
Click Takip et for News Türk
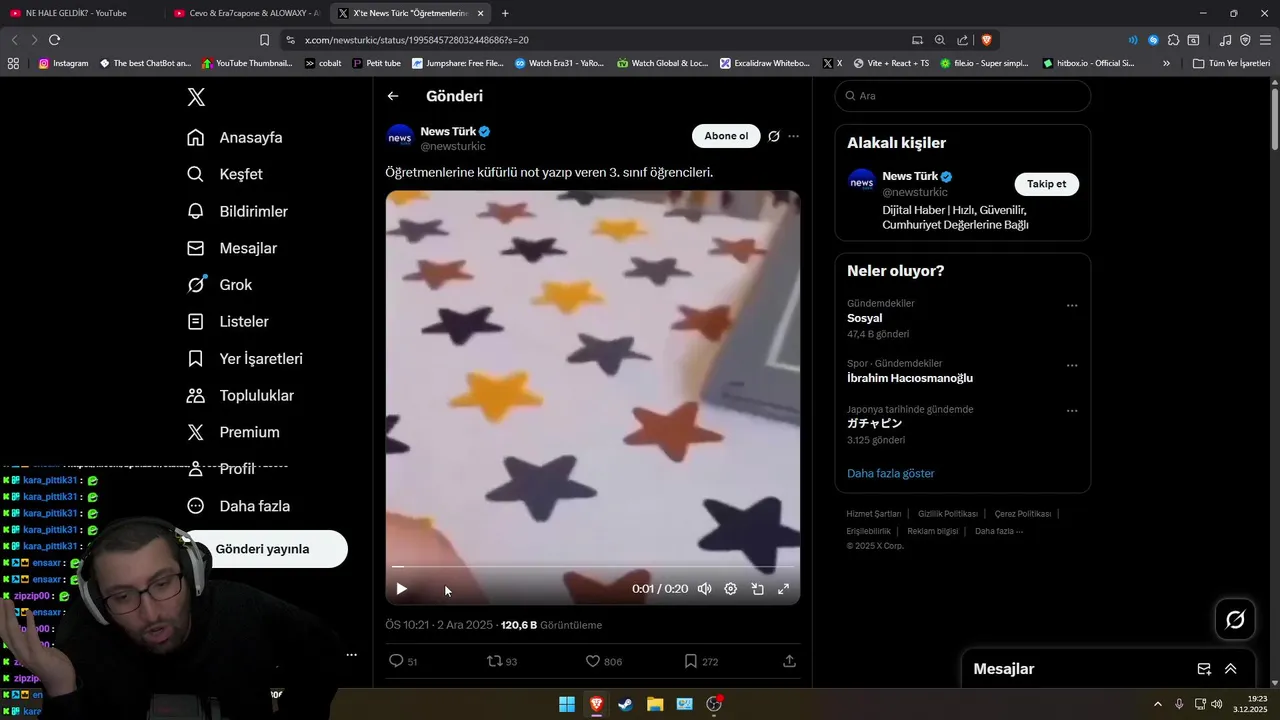(1047, 184)
